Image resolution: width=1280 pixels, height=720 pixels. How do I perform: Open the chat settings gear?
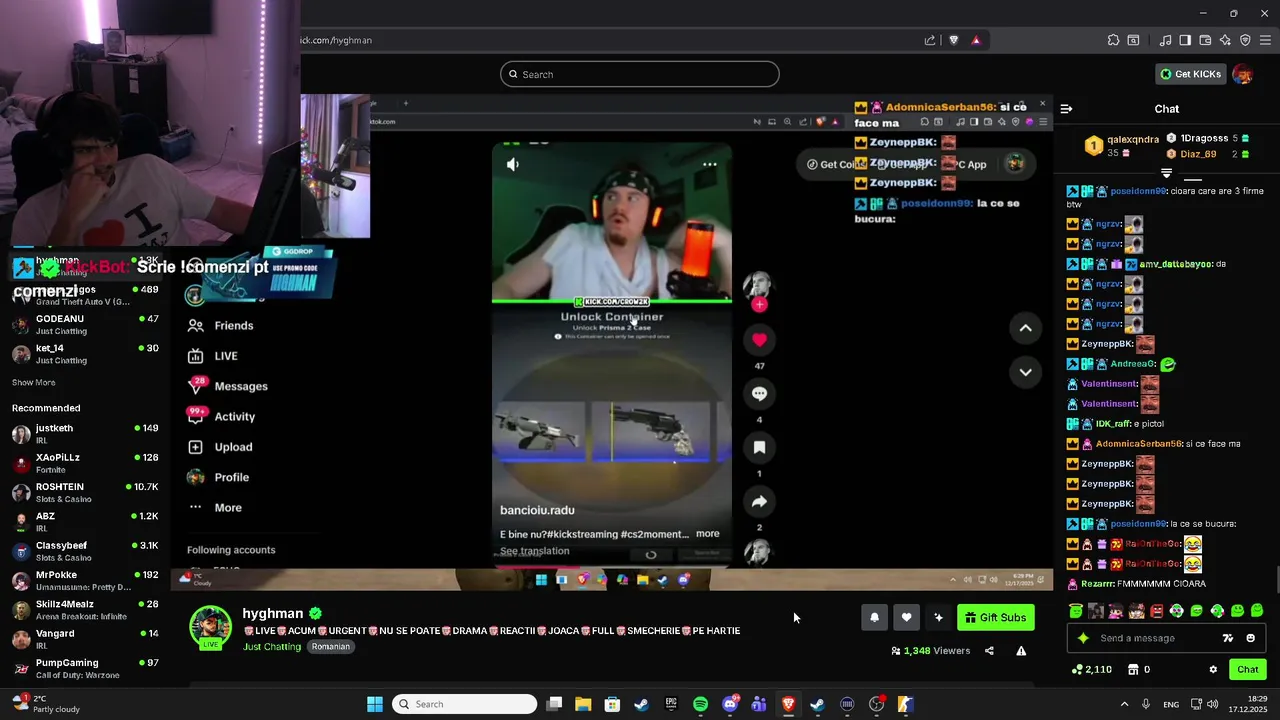tap(1213, 670)
